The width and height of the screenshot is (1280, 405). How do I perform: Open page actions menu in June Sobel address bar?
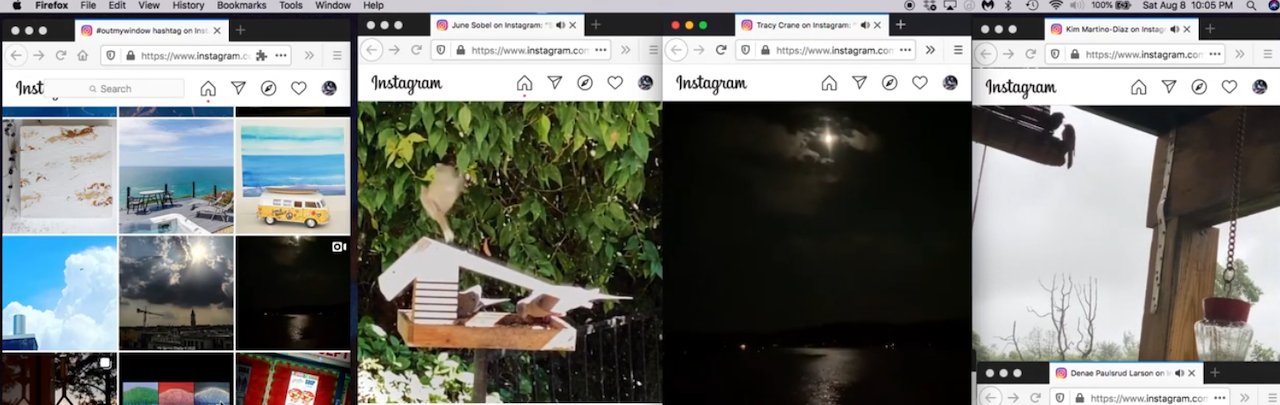coord(601,50)
